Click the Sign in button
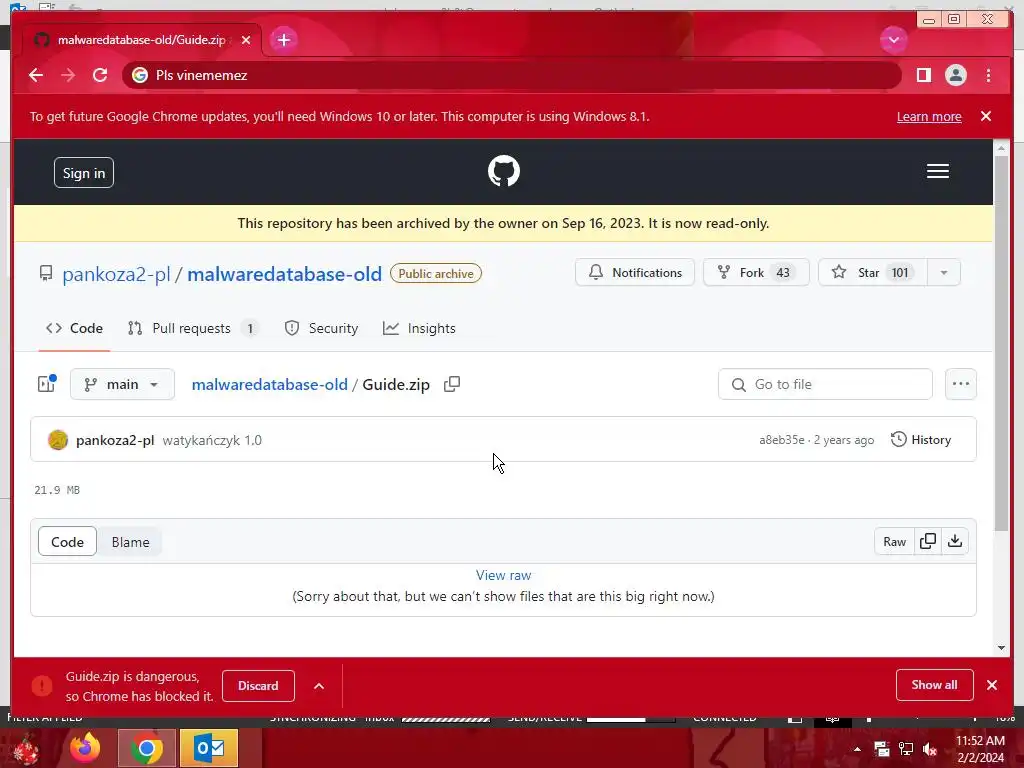 coord(84,172)
